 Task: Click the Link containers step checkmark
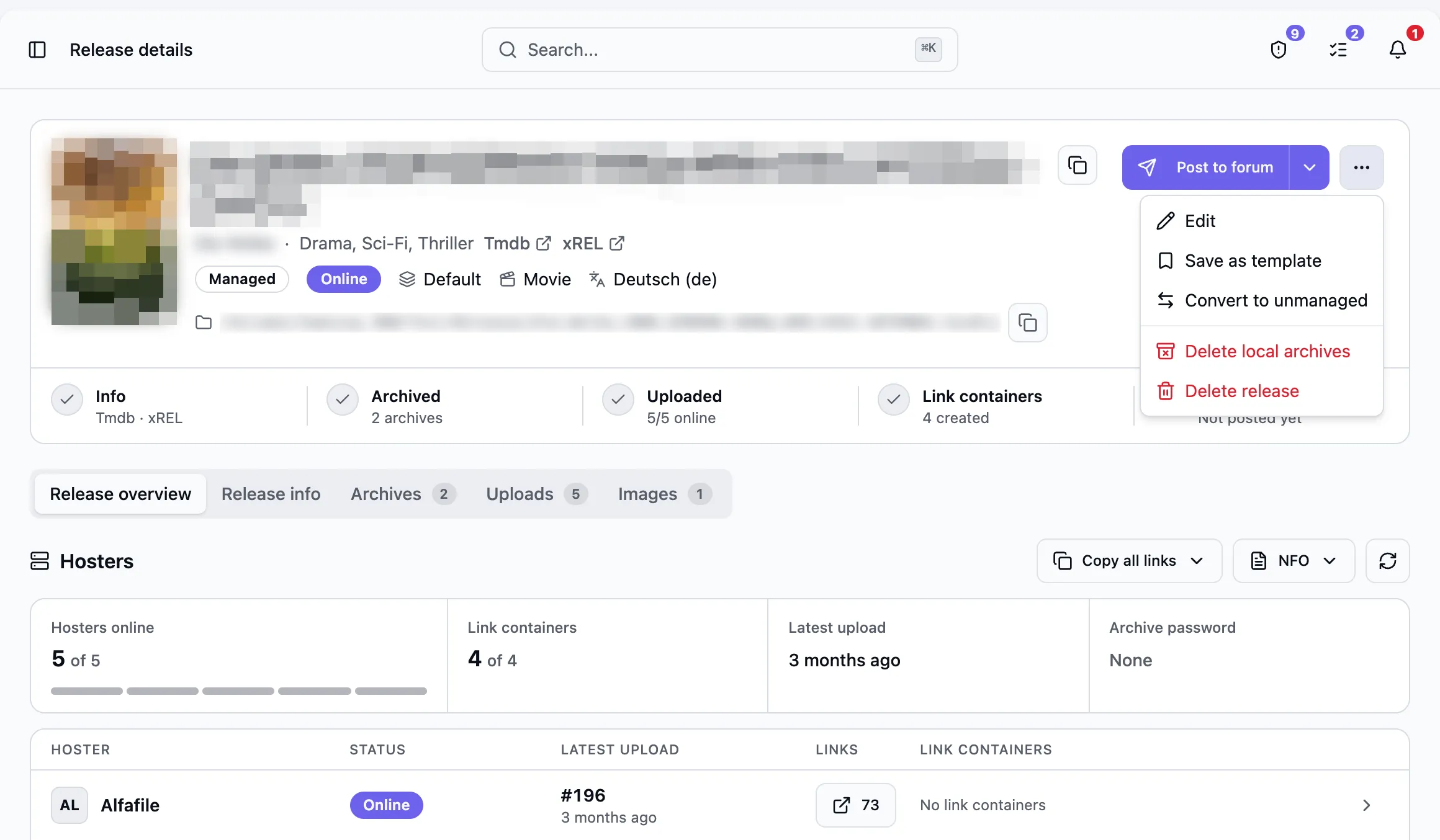point(894,400)
